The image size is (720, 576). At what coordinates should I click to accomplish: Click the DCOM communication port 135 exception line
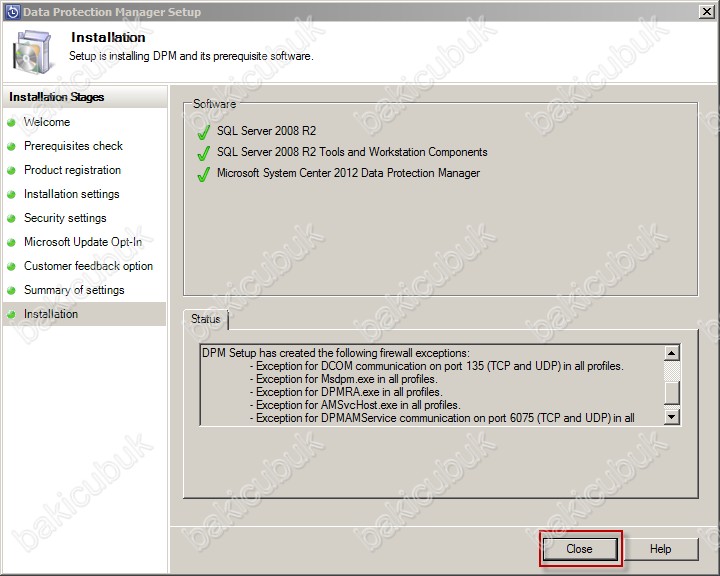[436, 366]
